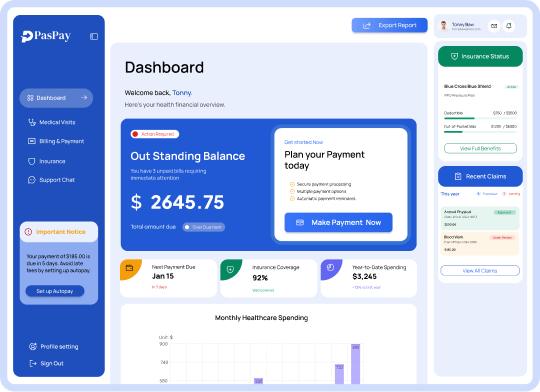Click the Sign Out door icon
This screenshot has width=540, height=392.
33,363
